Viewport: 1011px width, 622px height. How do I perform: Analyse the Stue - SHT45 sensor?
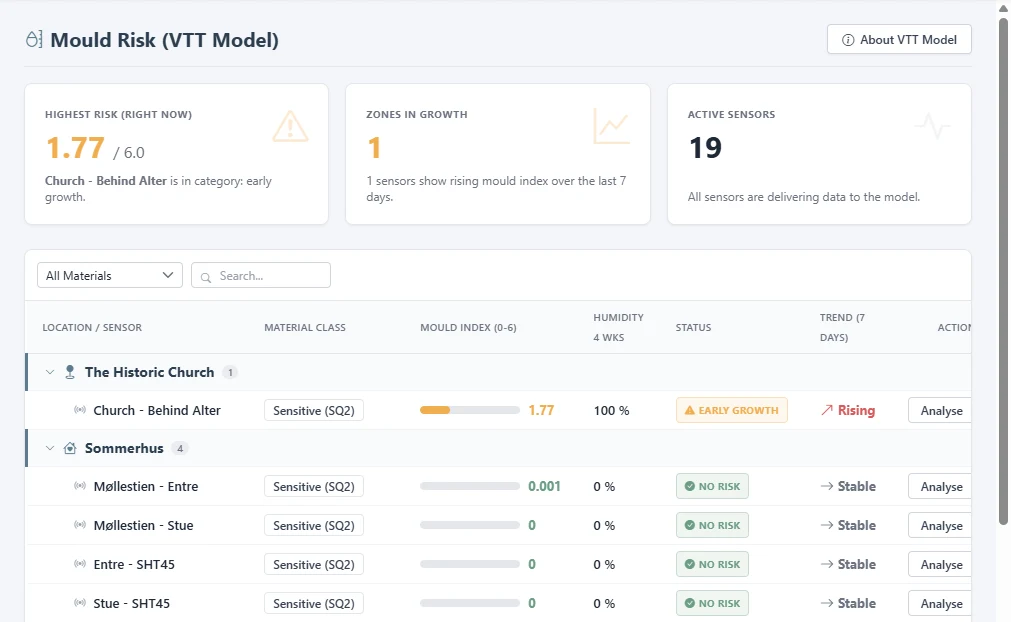click(x=941, y=604)
